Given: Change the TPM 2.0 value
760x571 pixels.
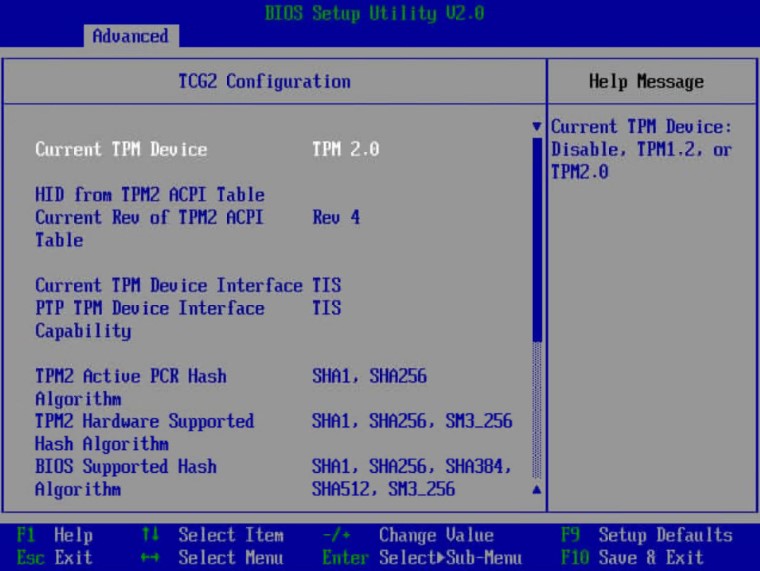Looking at the screenshot, I should (x=346, y=149).
